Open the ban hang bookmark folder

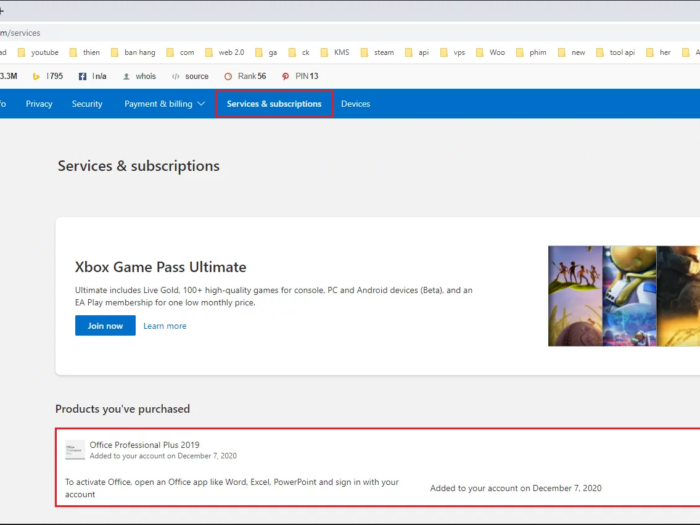133,52
